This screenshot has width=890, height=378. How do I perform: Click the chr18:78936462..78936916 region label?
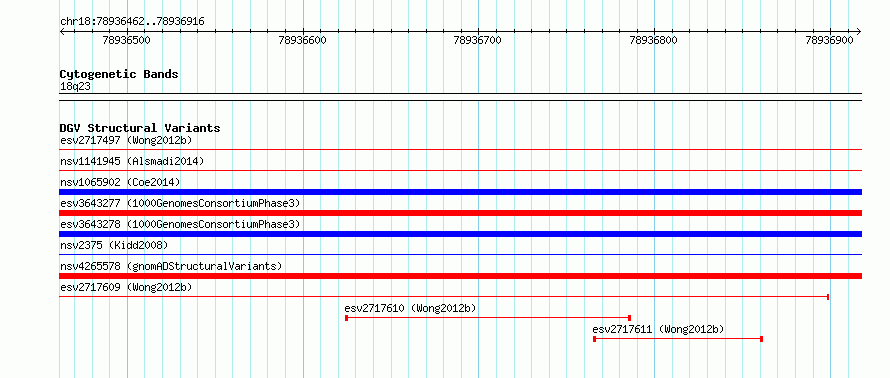point(132,22)
